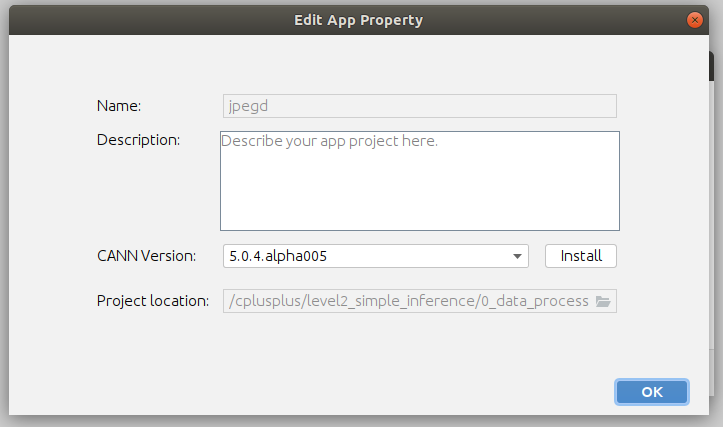The height and width of the screenshot is (427, 723).
Task: Click the "Name:" label
Action: click(119, 106)
